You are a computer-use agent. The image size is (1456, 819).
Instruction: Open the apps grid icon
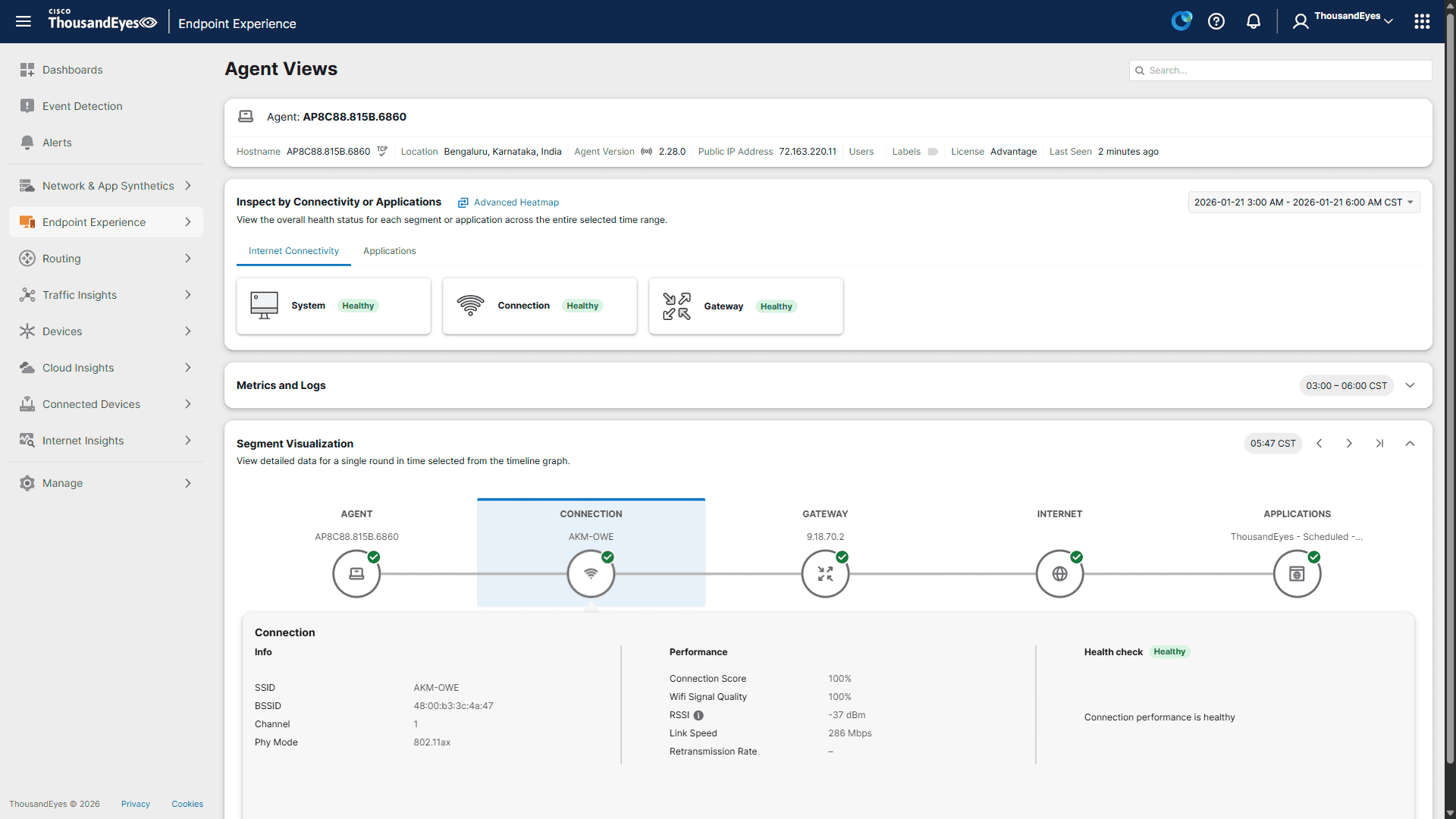point(1423,21)
